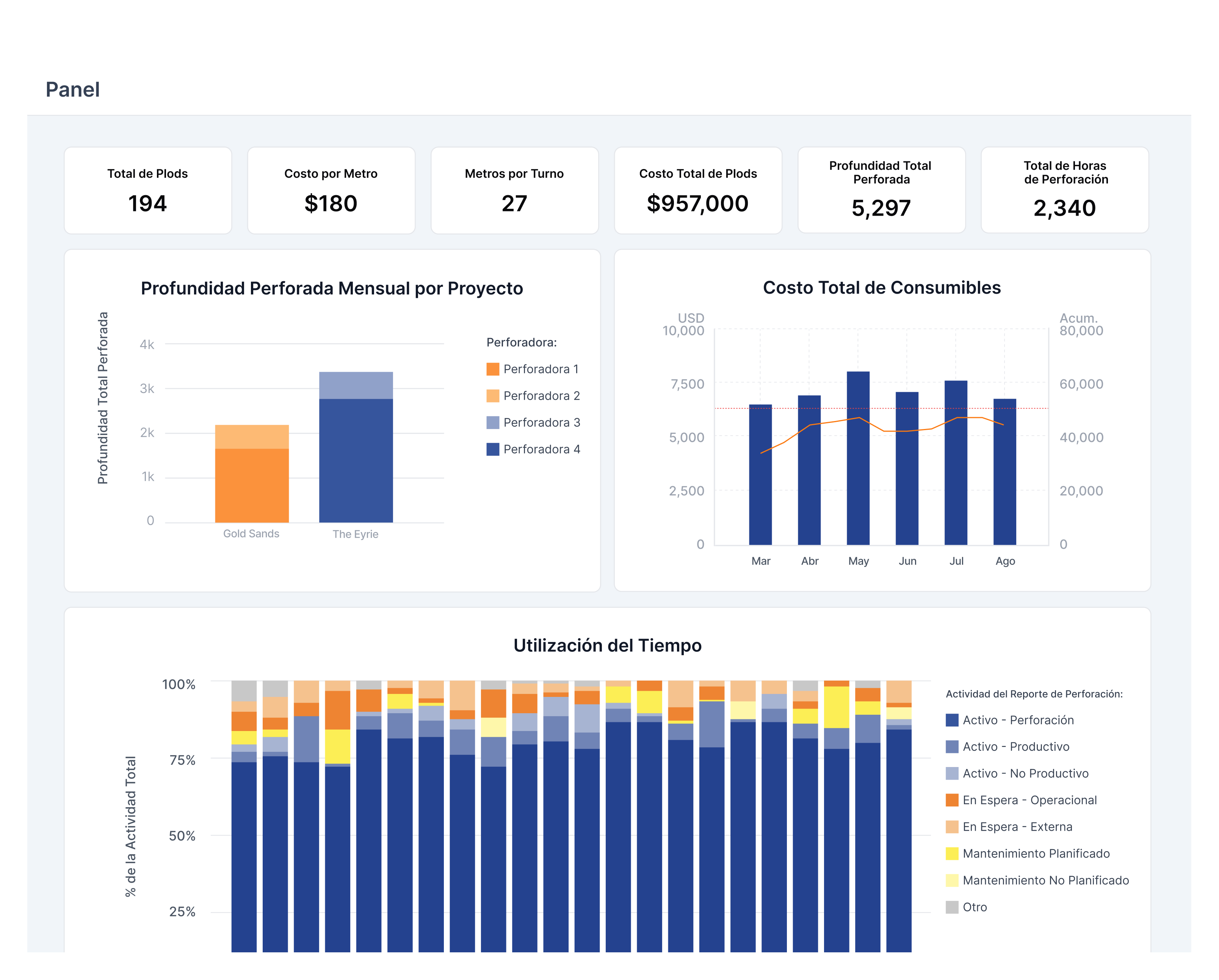Click the $180 cost value
This screenshot has height=980, width=1219.
pos(331,204)
